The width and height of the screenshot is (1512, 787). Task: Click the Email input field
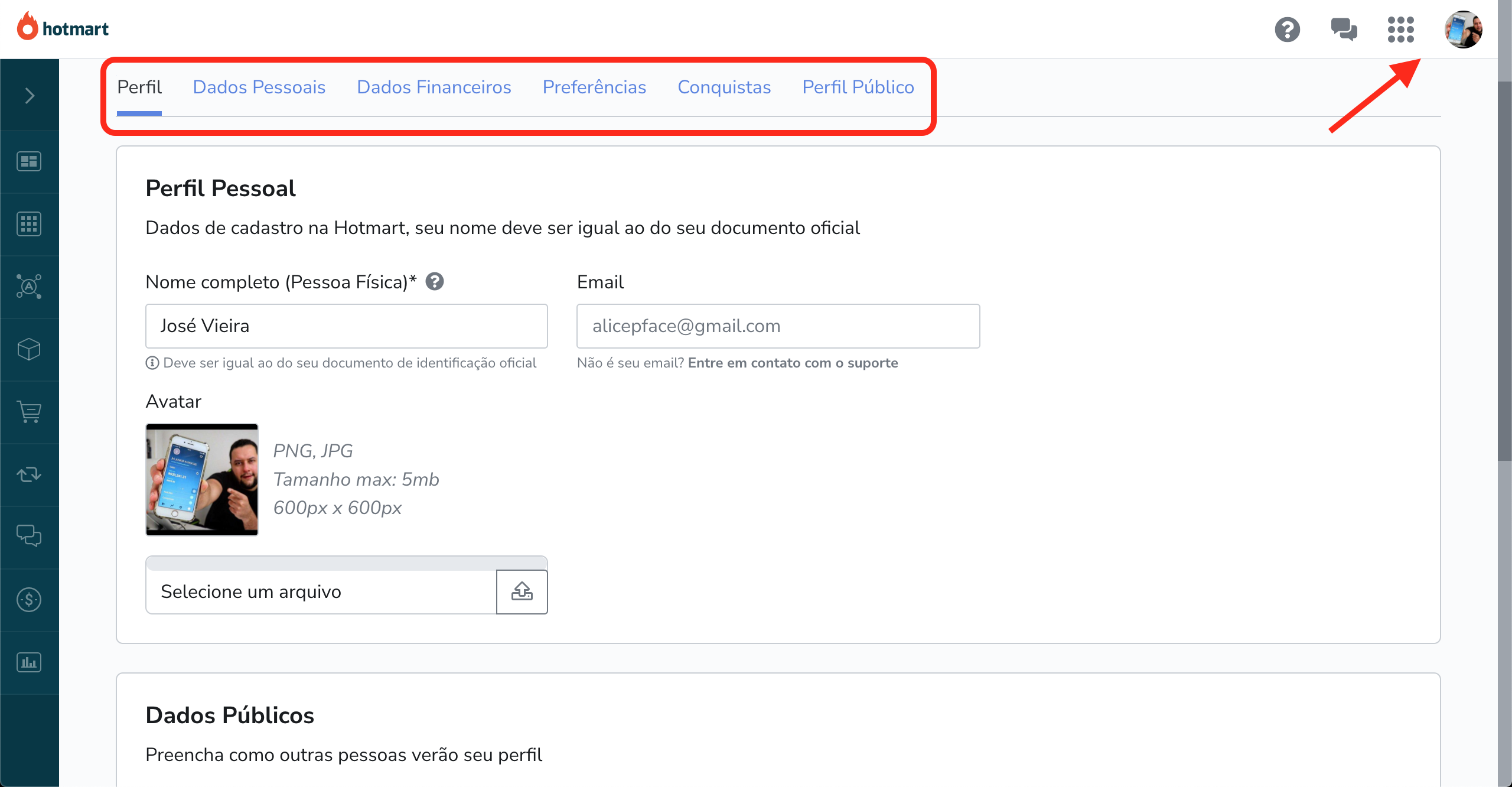778,326
